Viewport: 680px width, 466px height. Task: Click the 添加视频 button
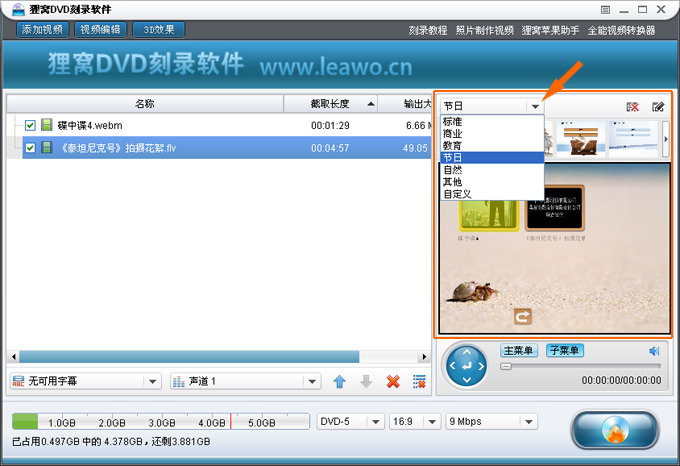tap(42, 29)
